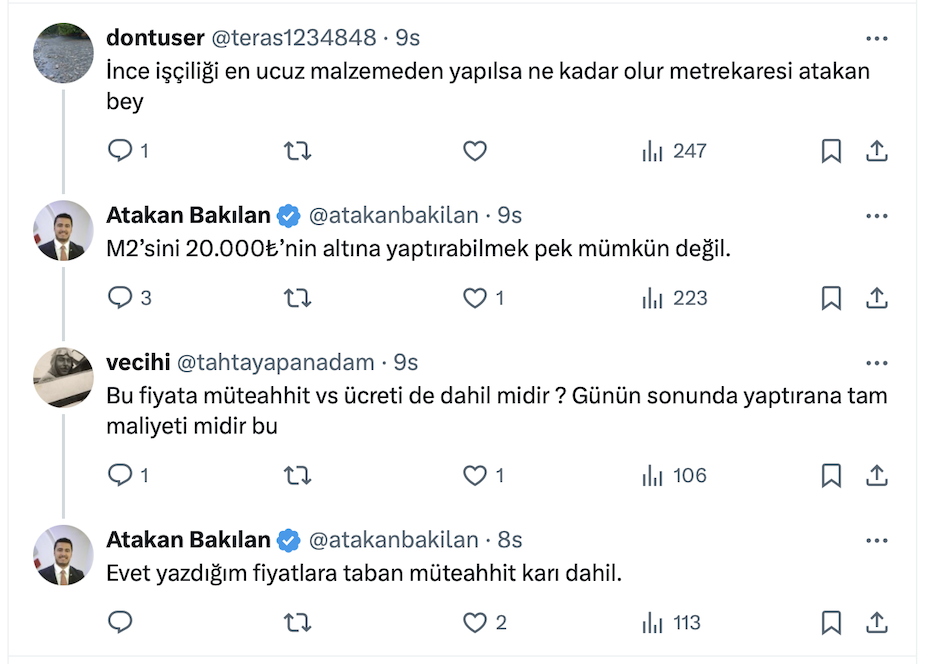Image resolution: width=930 pixels, height=664 pixels.
Task: Bookmark dontuser's tweet
Action: coord(831,151)
